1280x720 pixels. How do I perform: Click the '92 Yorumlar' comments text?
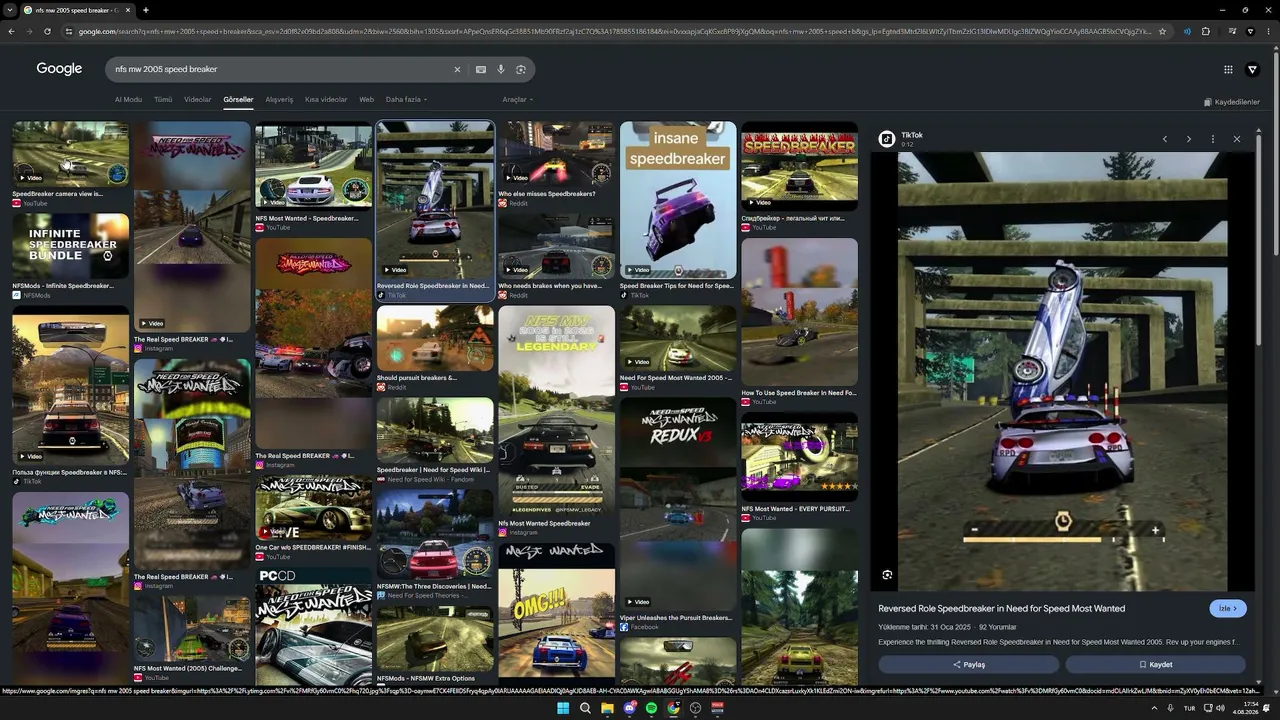(x=996, y=627)
